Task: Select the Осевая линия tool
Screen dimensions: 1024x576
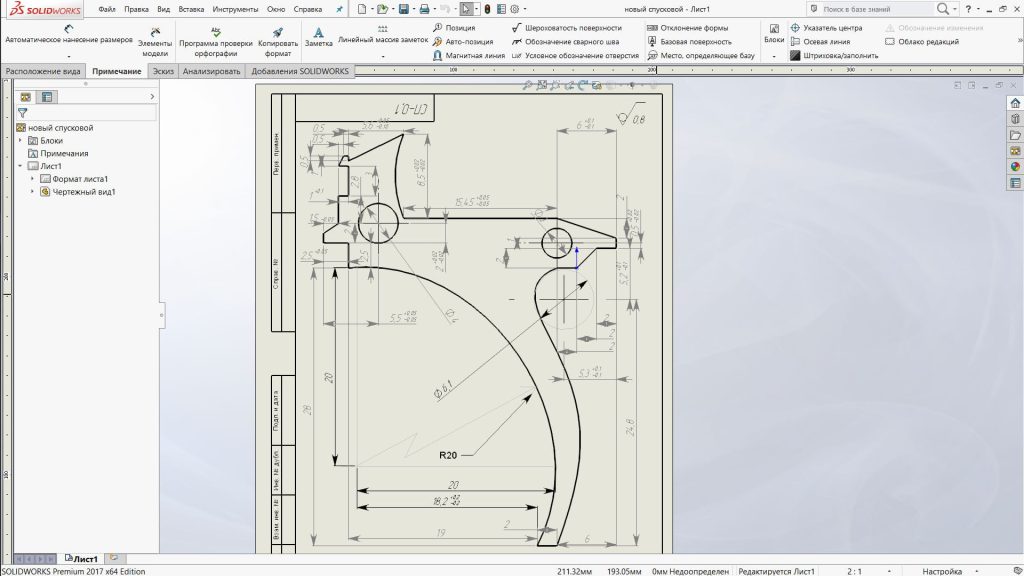Action: 820,42
